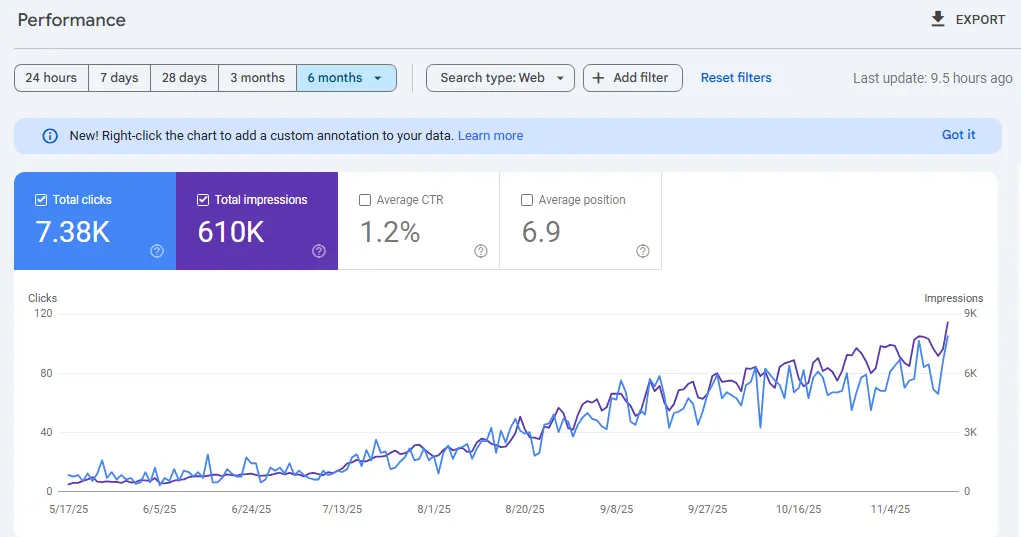The width and height of the screenshot is (1021, 537).
Task: Open the Search type: Web dropdown
Action: point(500,78)
